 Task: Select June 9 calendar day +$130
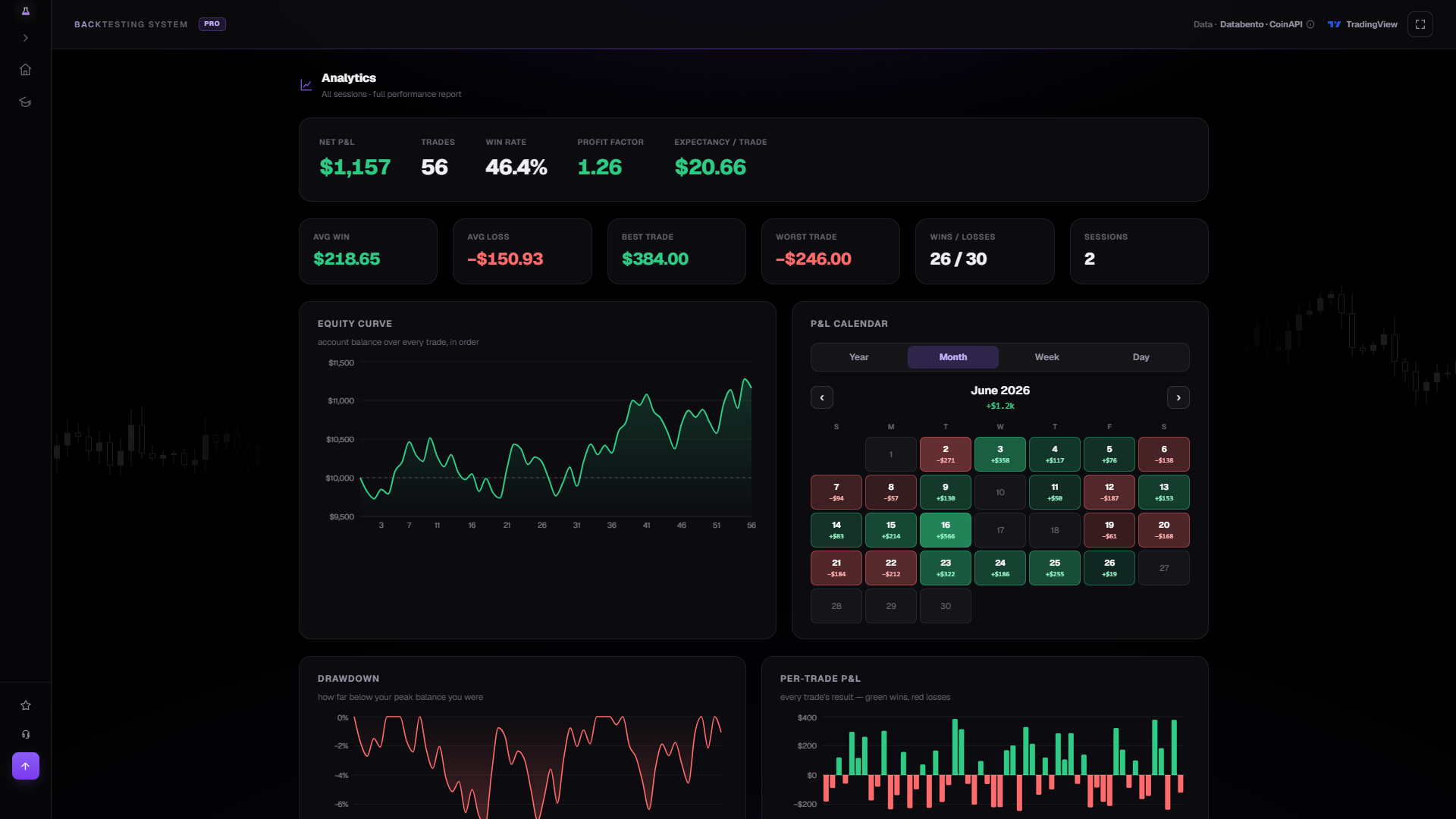946,492
